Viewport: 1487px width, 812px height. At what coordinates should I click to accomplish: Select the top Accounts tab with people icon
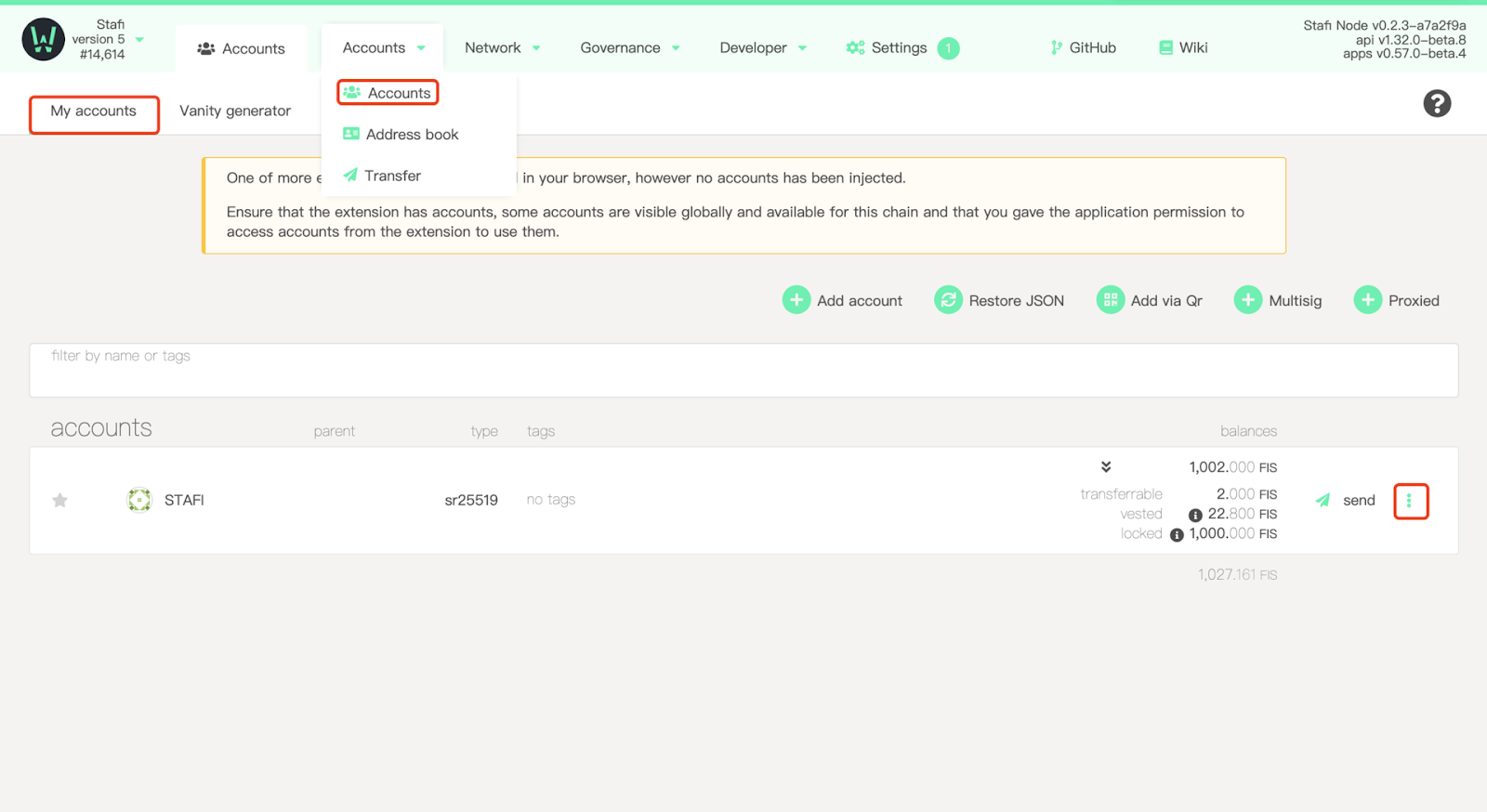pyautogui.click(x=241, y=48)
